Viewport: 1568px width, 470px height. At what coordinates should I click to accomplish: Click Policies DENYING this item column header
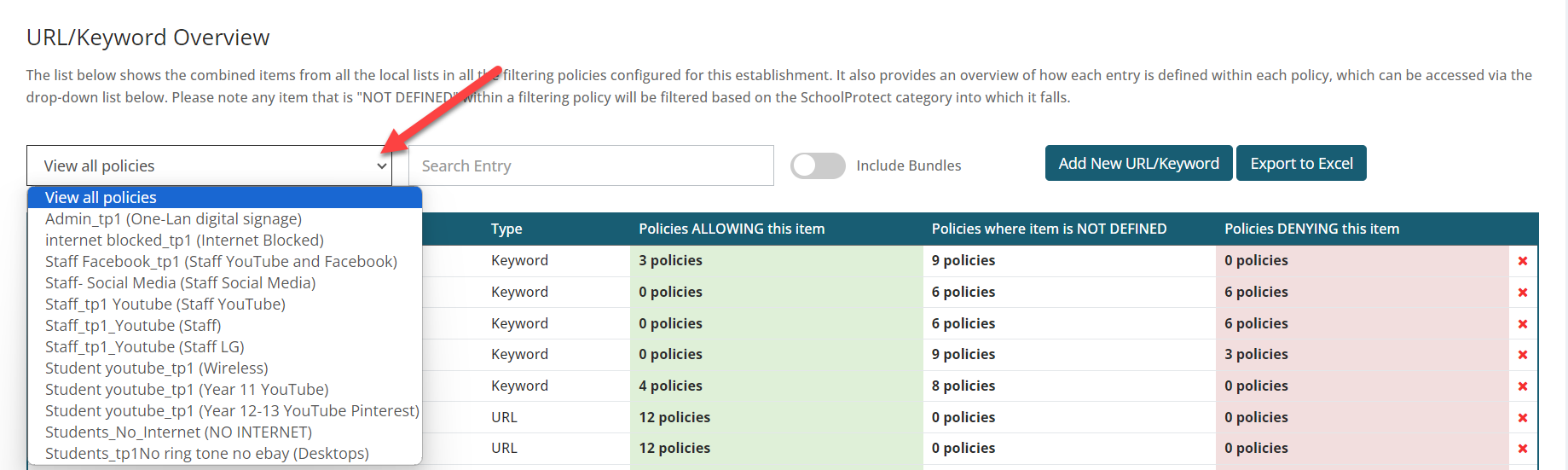coord(1311,229)
